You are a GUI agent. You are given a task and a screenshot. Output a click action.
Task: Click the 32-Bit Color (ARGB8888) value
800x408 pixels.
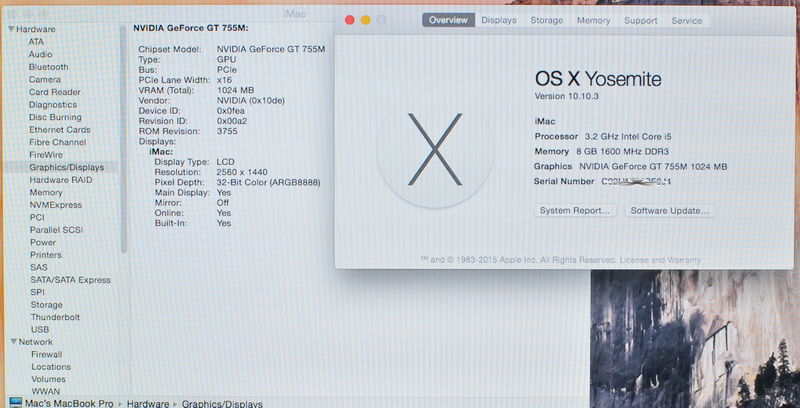[x=268, y=182]
